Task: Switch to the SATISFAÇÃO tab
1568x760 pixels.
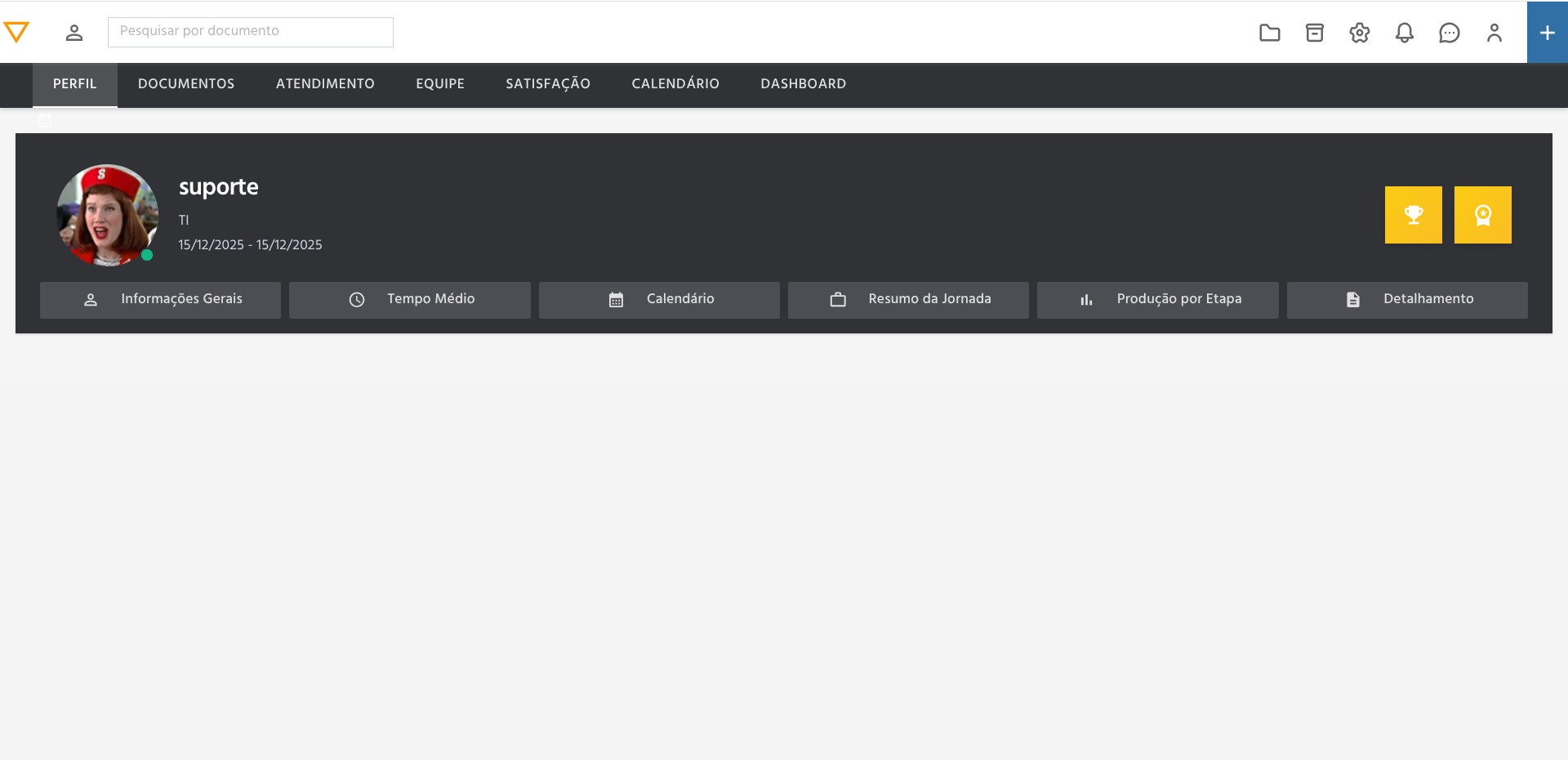Action: click(548, 84)
